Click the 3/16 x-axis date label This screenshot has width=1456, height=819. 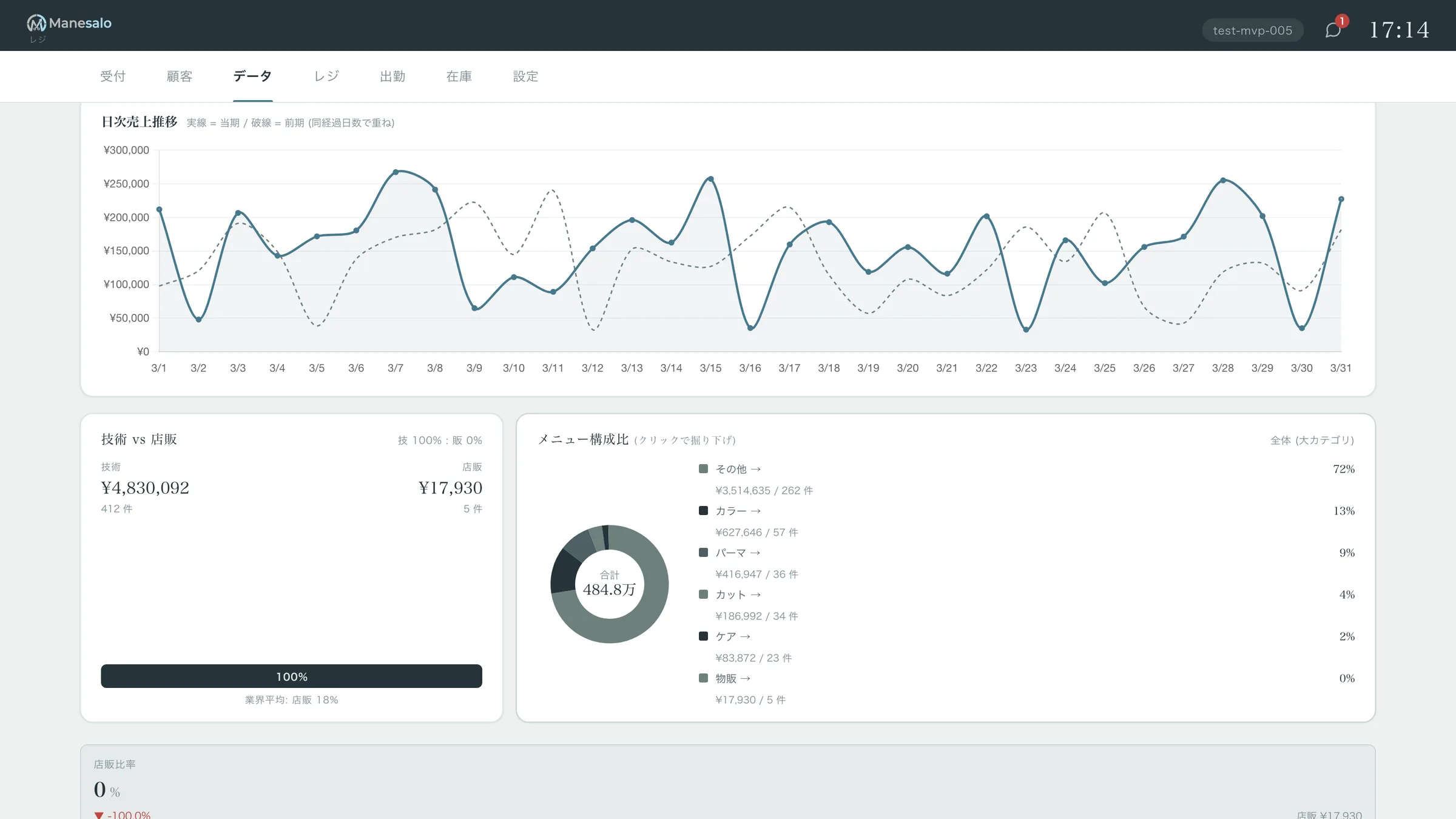750,368
